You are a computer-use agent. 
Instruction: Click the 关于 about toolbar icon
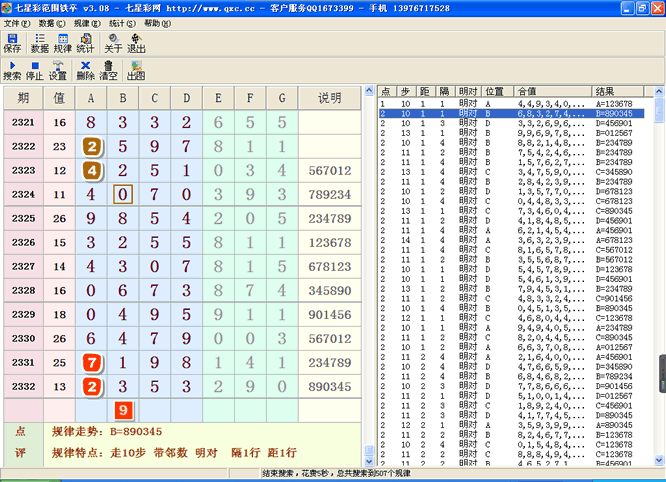click(113, 43)
